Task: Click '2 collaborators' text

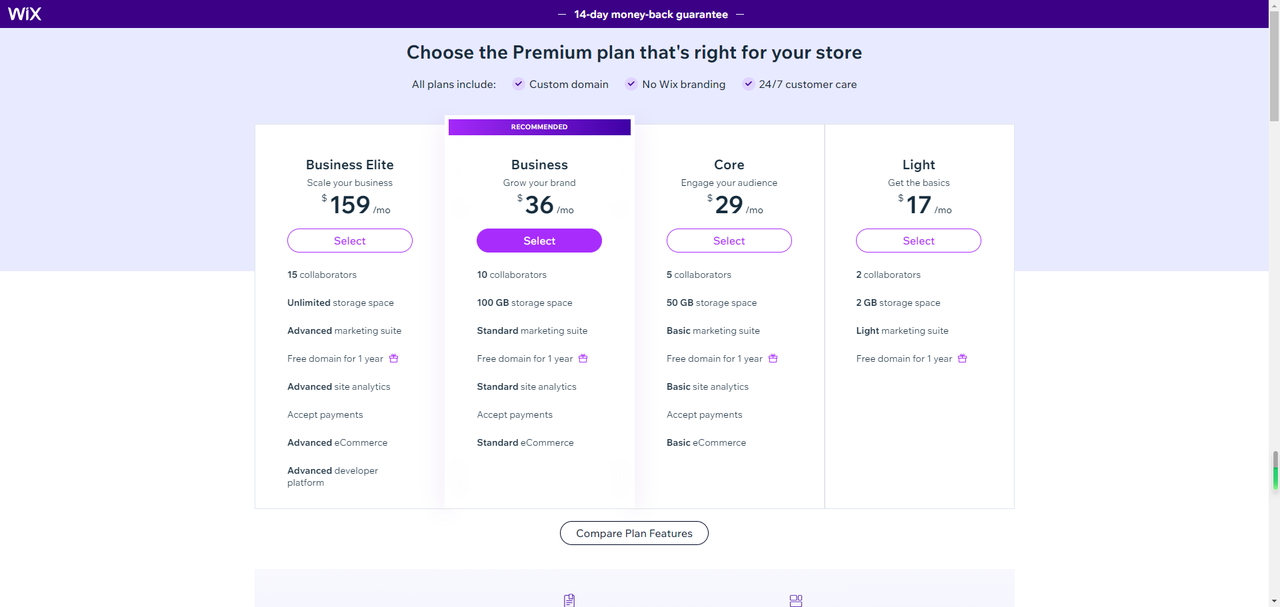Action: pyautogui.click(x=888, y=275)
